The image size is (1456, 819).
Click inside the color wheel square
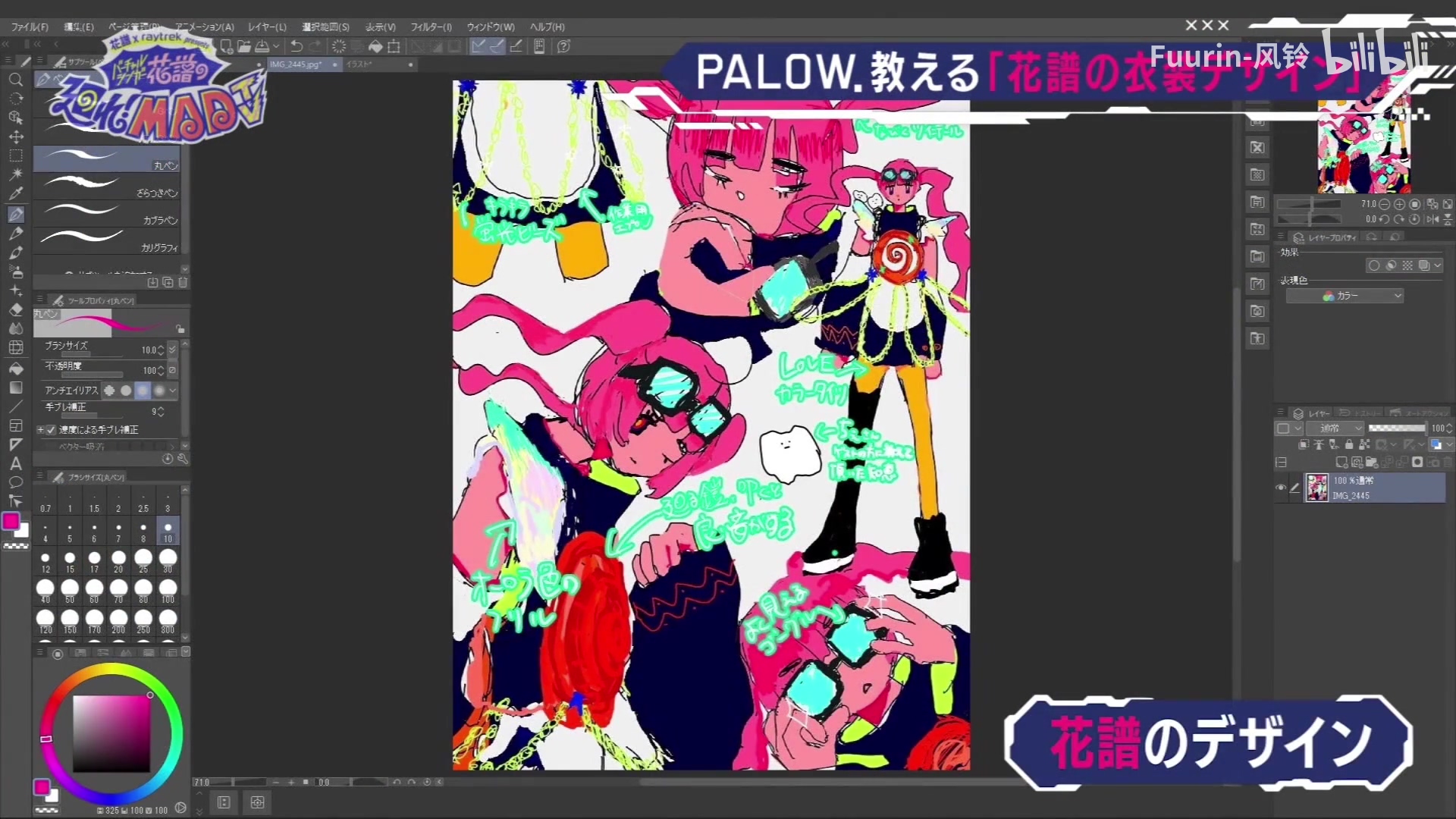coord(111,733)
